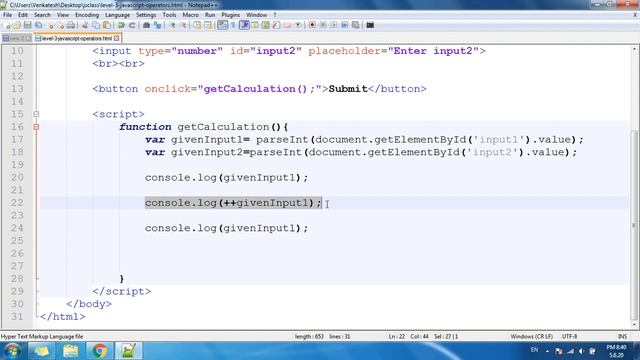
Task: Click the black plugin icon at toolbar end
Action: coord(370,25)
